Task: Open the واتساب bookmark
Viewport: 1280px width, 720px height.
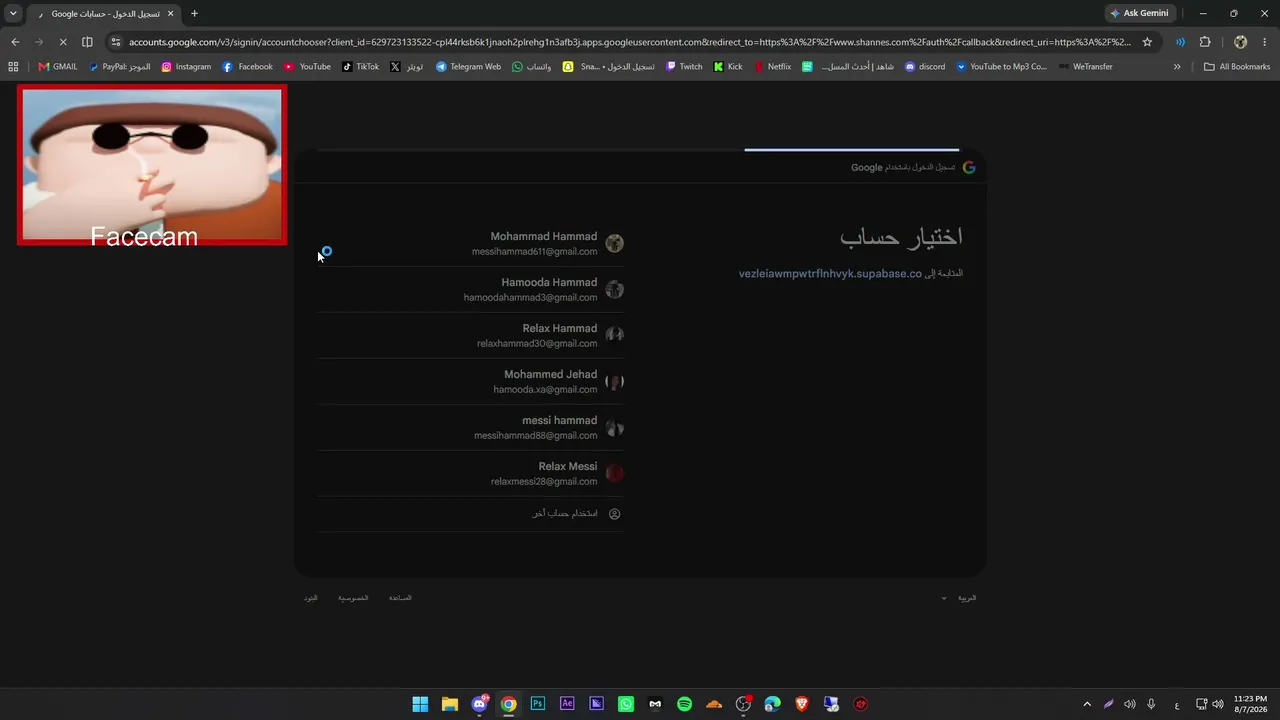Action: pyautogui.click(x=531, y=67)
